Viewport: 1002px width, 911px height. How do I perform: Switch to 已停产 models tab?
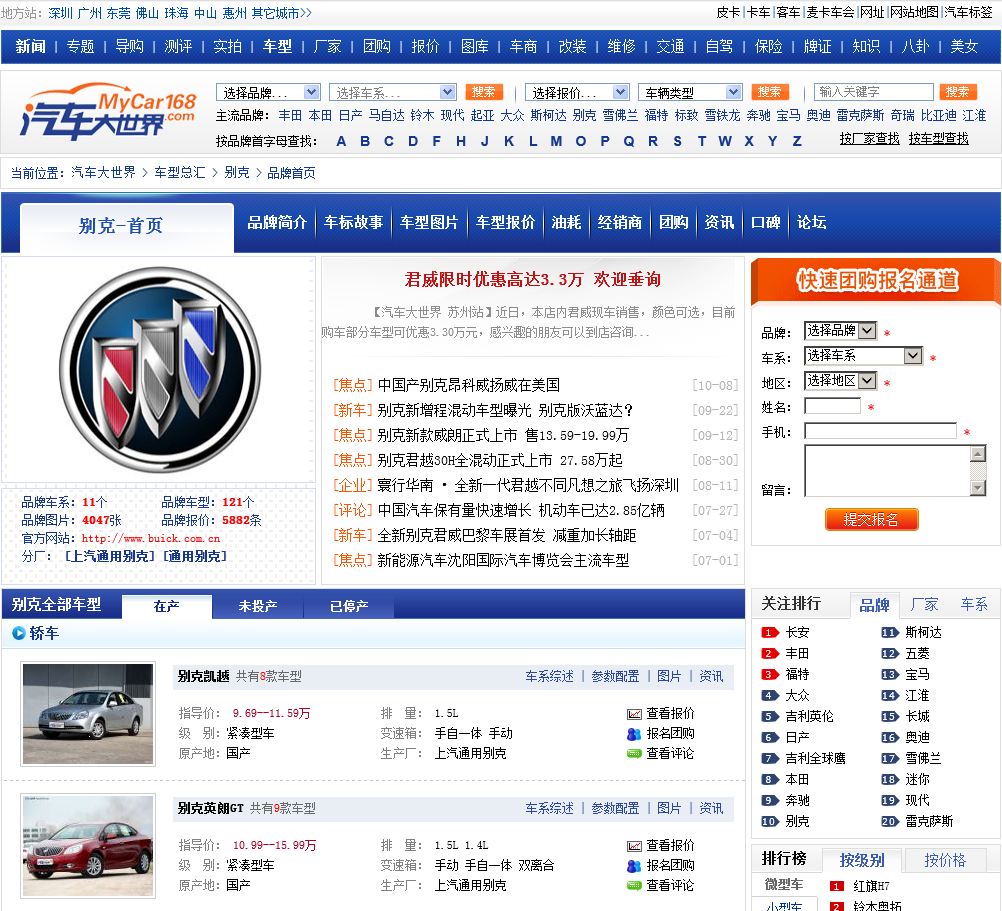(349, 606)
